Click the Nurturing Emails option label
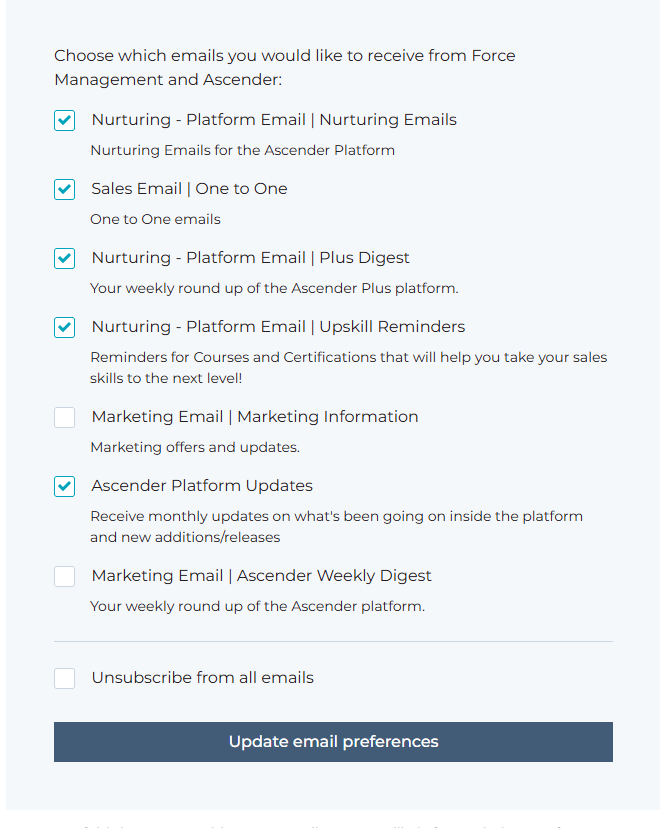The image size is (660, 828). point(274,120)
